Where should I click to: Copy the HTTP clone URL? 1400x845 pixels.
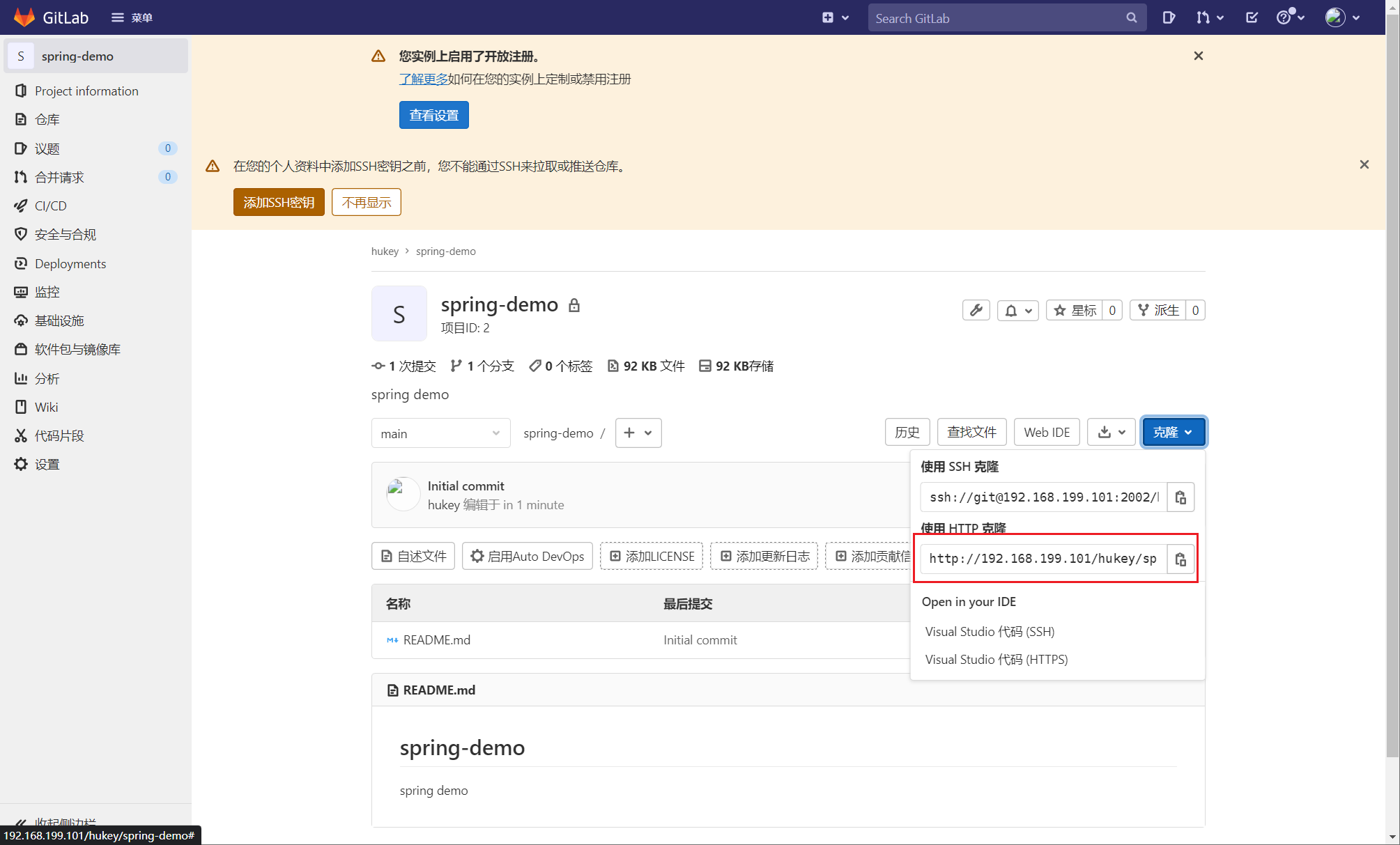[x=1180, y=559]
